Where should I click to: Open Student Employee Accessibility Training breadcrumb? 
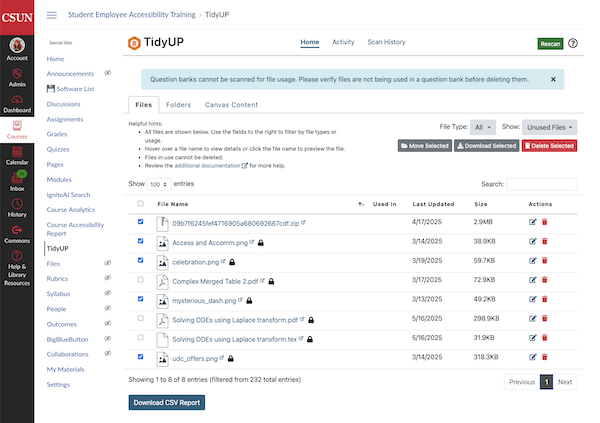(x=132, y=15)
